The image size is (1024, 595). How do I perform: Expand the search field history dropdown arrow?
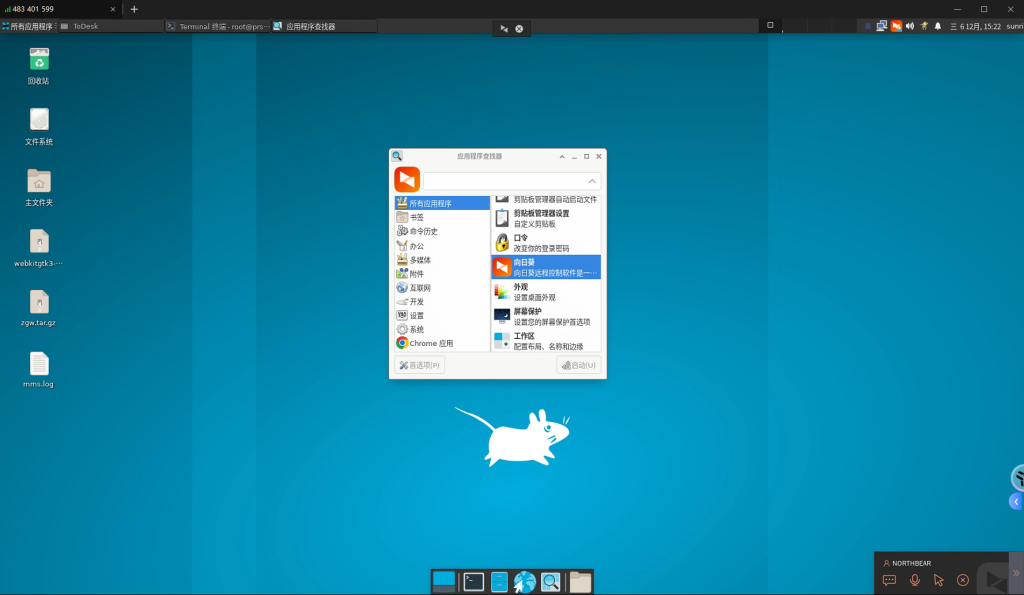tap(592, 181)
